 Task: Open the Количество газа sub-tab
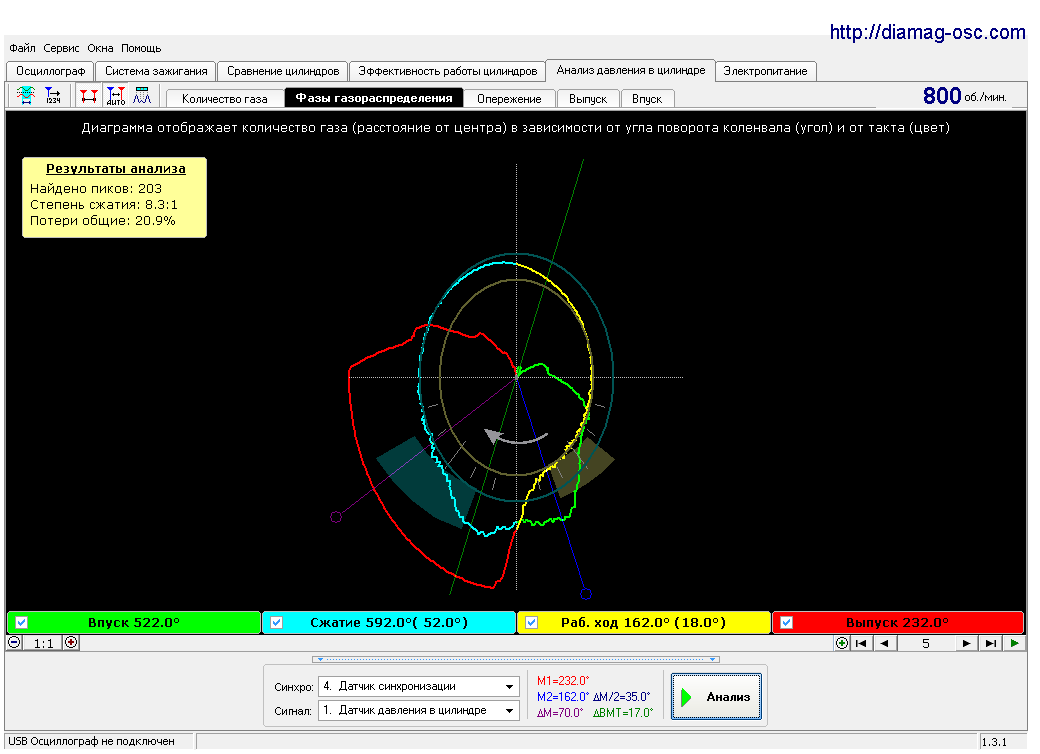[x=225, y=99]
